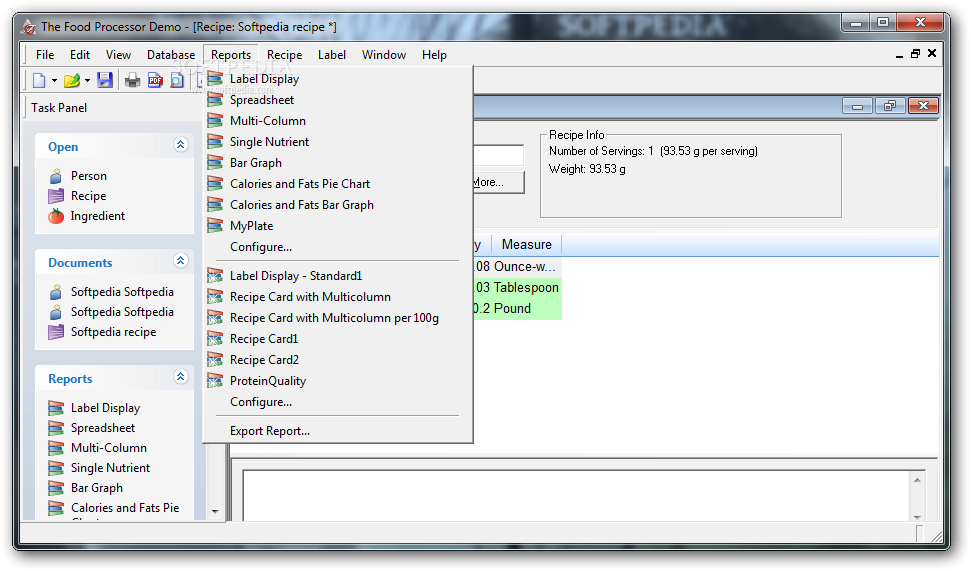Click the Open folder toolbar icon
971x571 pixels.
click(x=72, y=80)
